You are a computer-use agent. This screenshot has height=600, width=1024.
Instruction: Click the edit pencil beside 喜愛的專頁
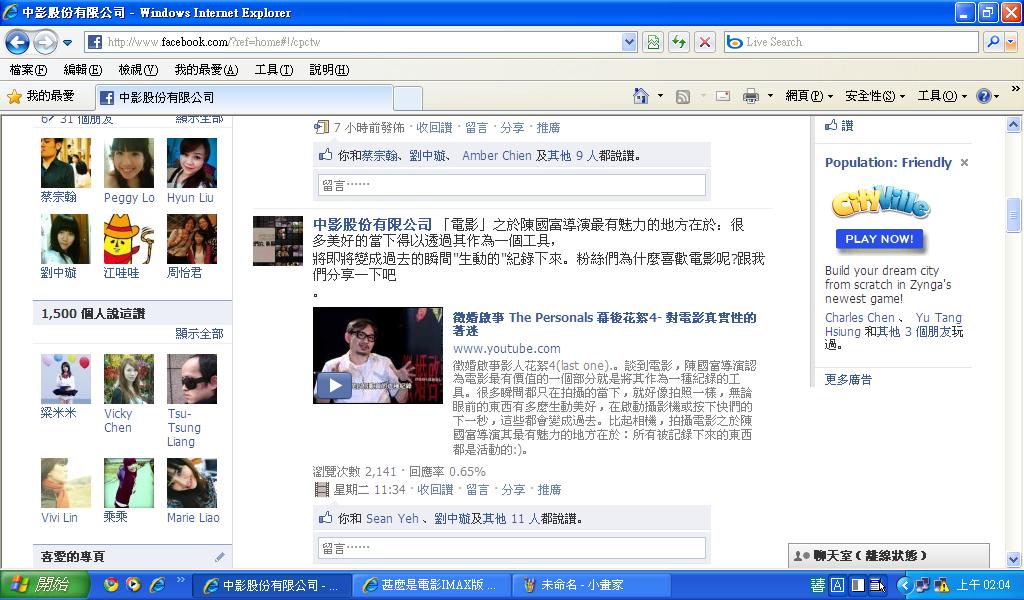coord(219,557)
